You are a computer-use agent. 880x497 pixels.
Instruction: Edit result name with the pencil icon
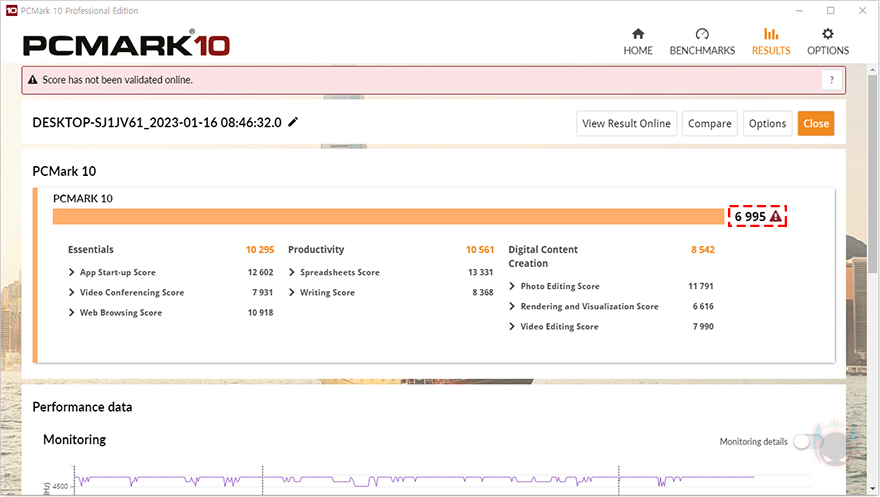293,122
